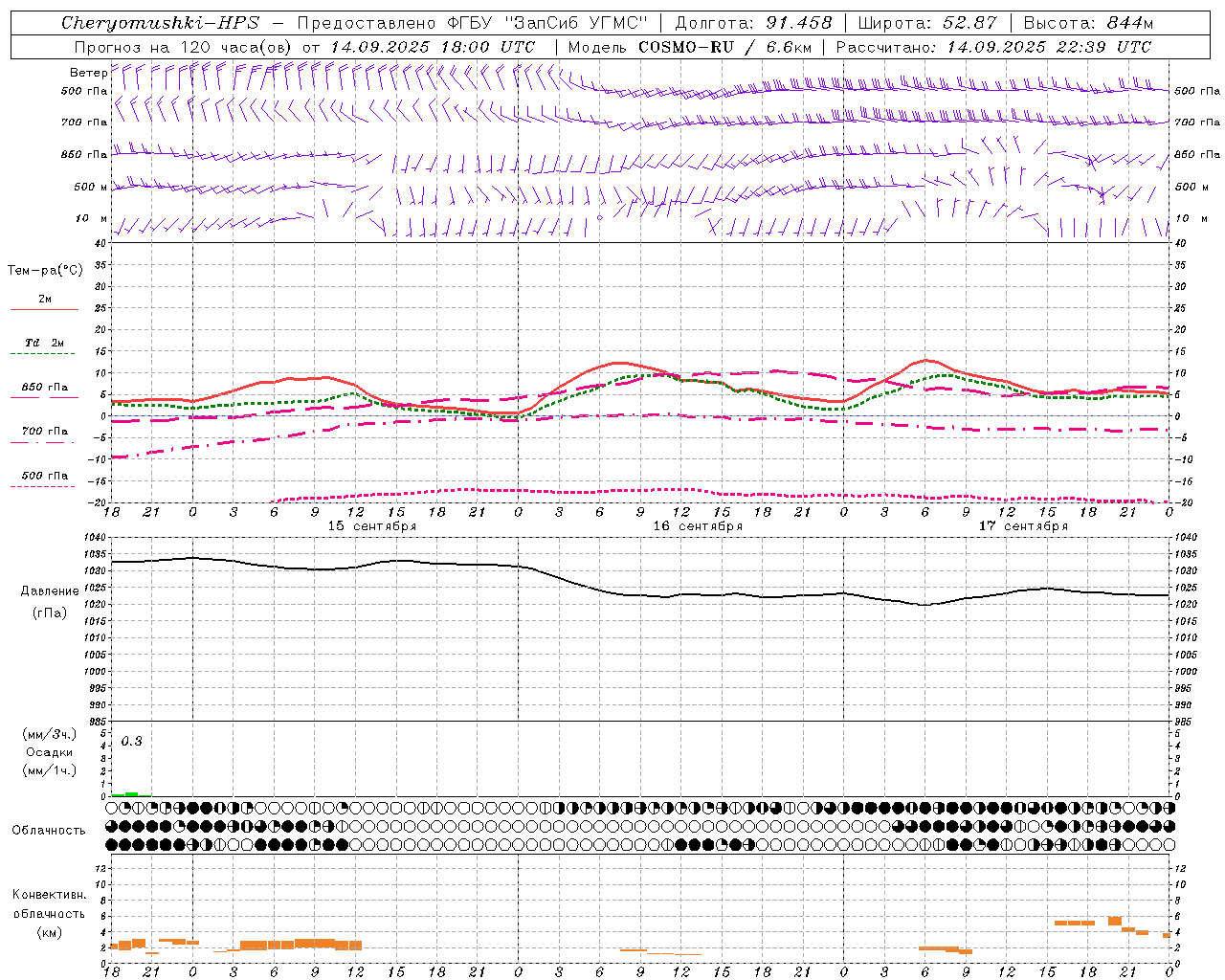Click the Прогноз на 120 часа(ов) text

[x=183, y=47]
